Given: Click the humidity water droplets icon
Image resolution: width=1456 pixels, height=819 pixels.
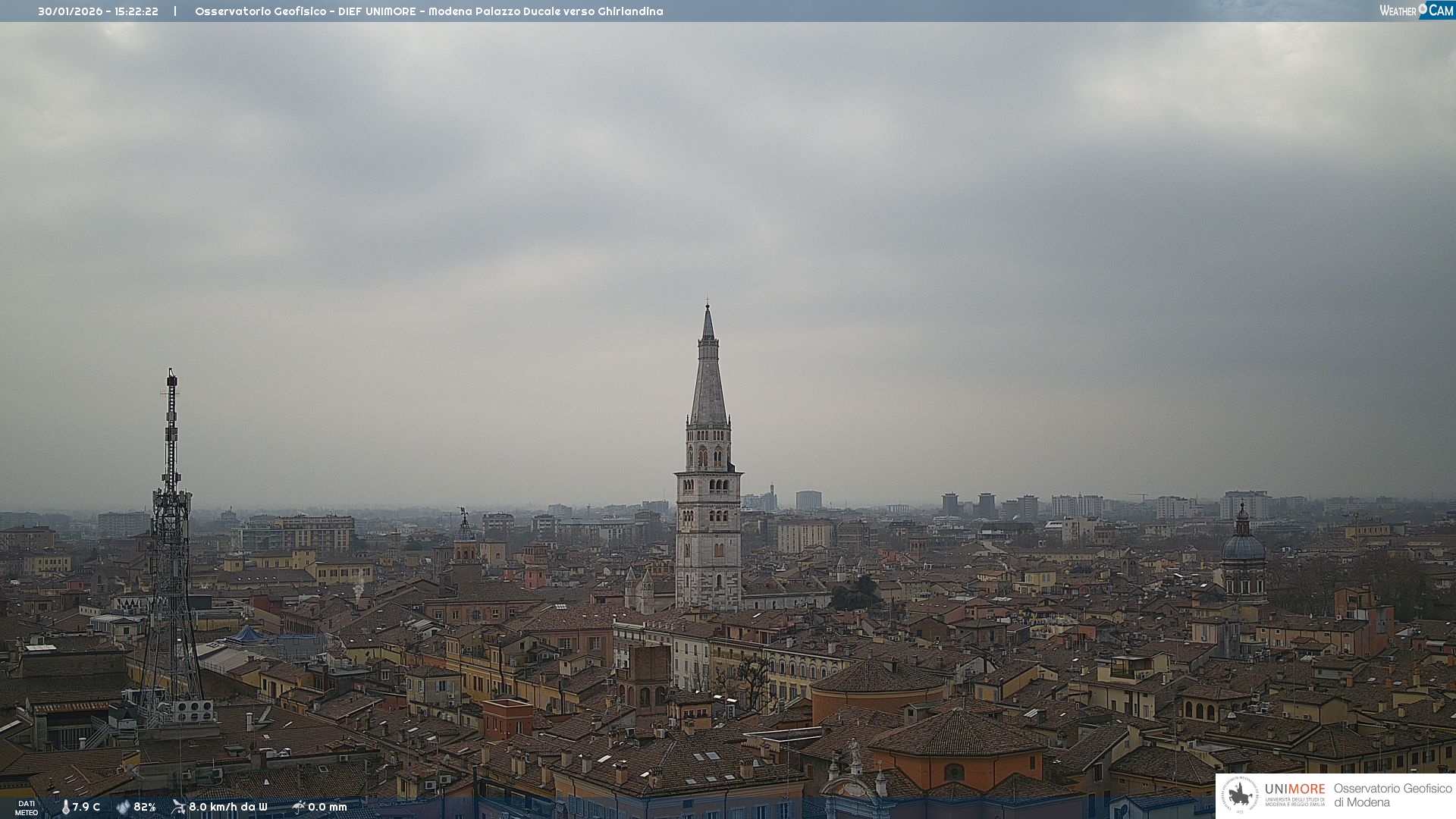Looking at the screenshot, I should pyautogui.click(x=123, y=807).
